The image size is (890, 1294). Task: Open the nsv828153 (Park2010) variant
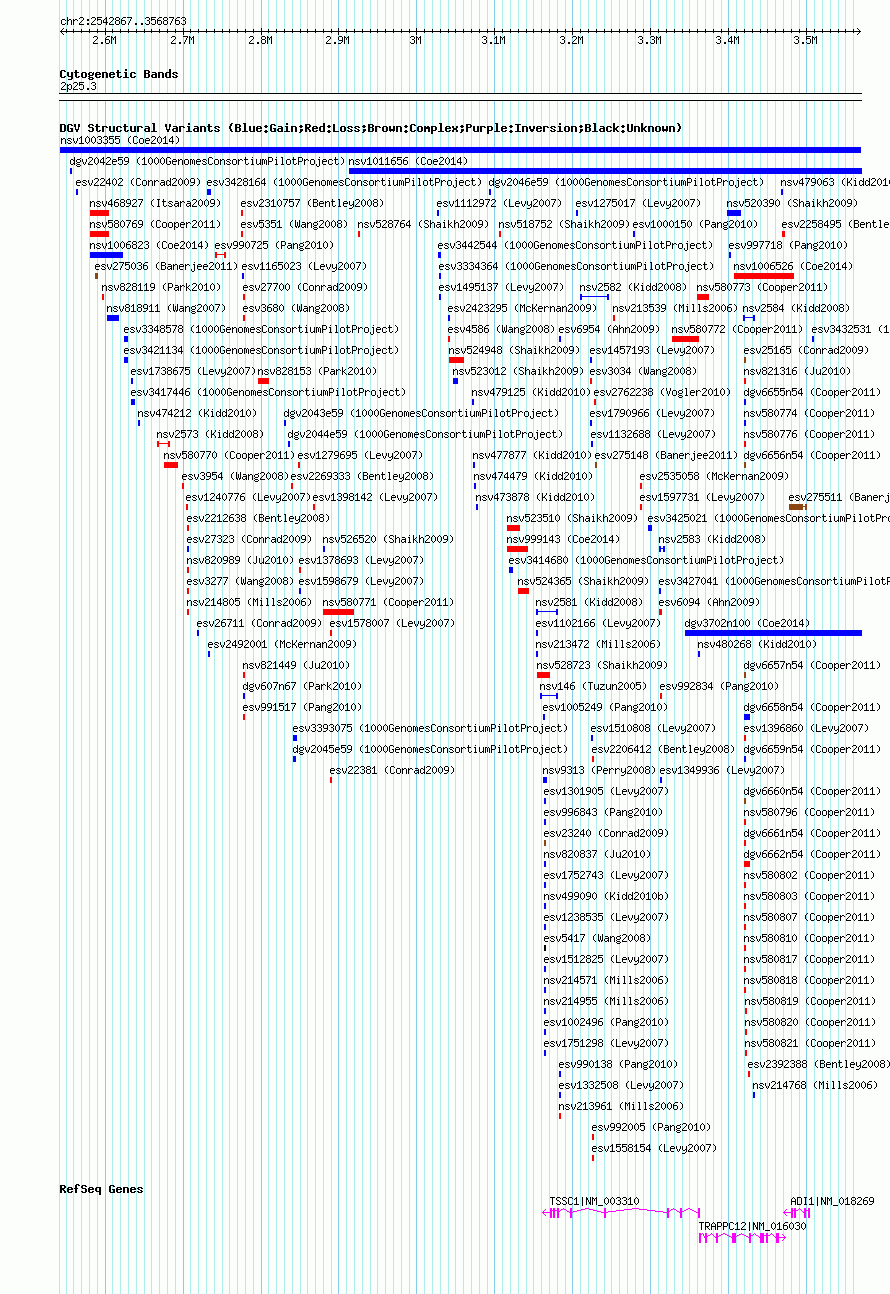click(317, 371)
